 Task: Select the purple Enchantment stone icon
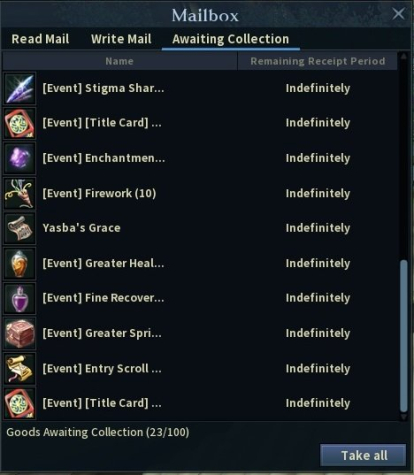(20, 158)
